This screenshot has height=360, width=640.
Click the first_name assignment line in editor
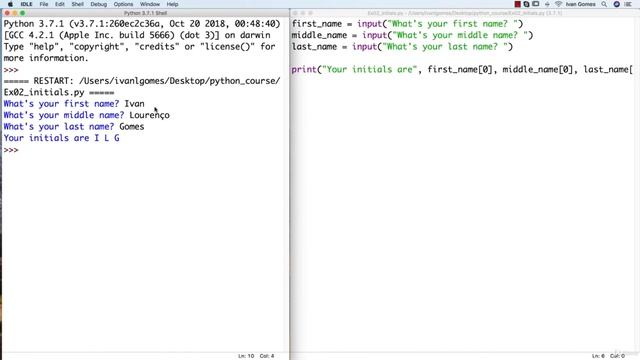pos(407,24)
